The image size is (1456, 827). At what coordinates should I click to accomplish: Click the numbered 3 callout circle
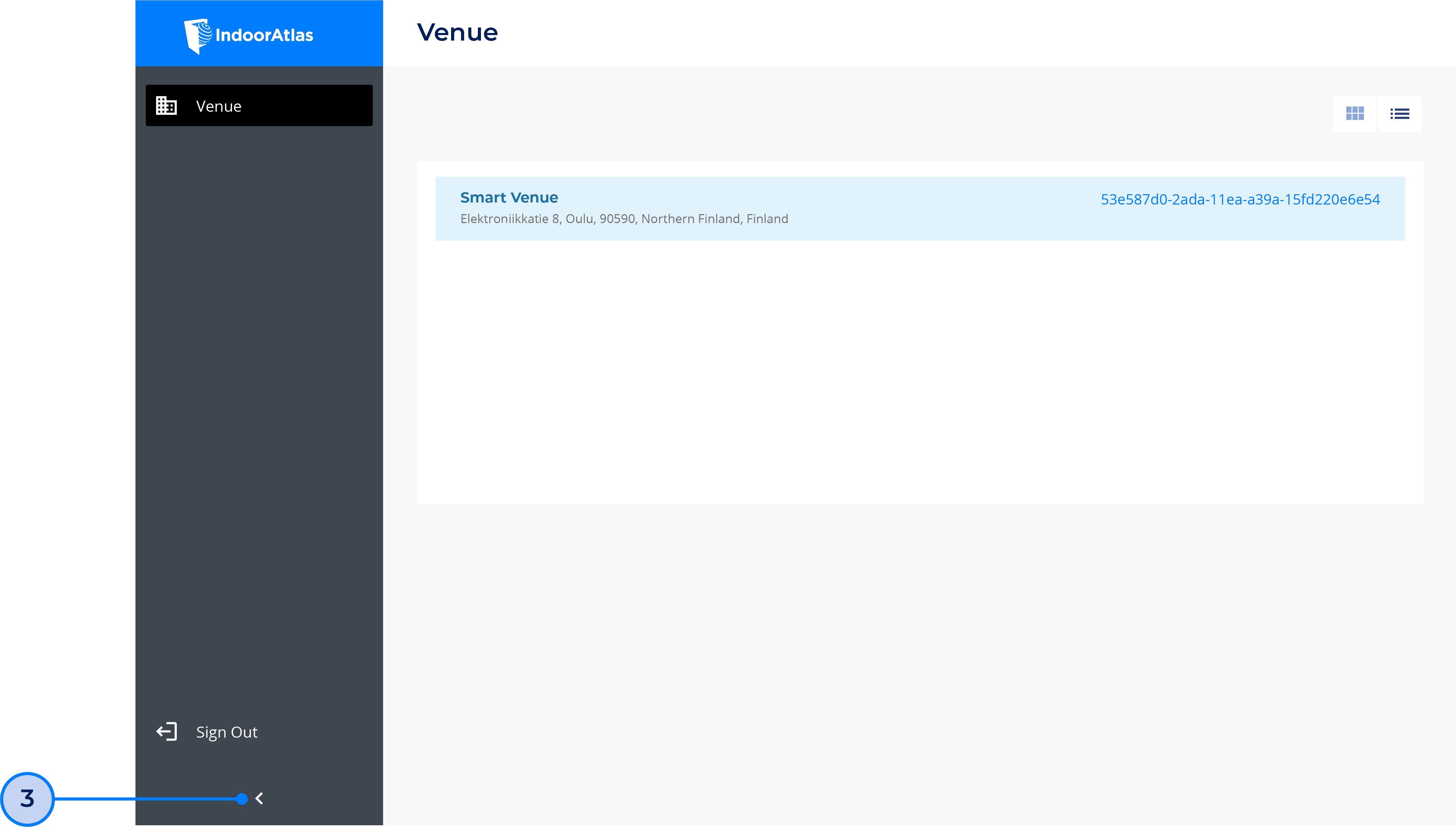tap(27, 798)
